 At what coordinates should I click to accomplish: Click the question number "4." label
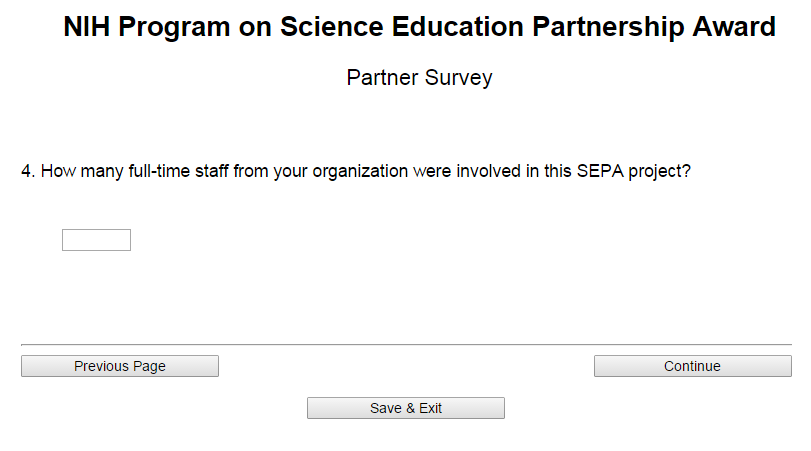(28, 171)
